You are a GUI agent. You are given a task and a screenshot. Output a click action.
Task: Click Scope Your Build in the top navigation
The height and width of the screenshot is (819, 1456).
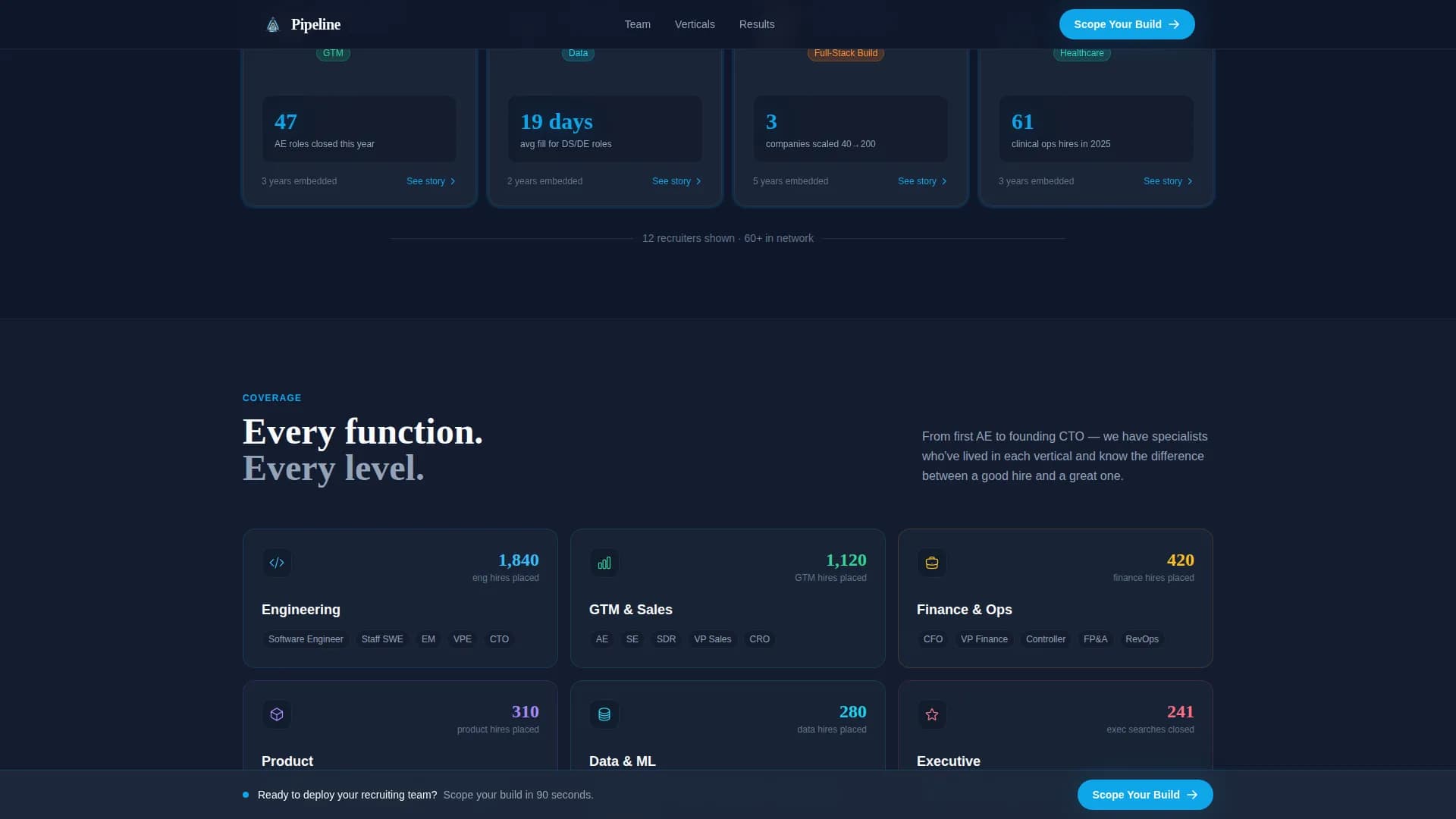click(x=1126, y=24)
